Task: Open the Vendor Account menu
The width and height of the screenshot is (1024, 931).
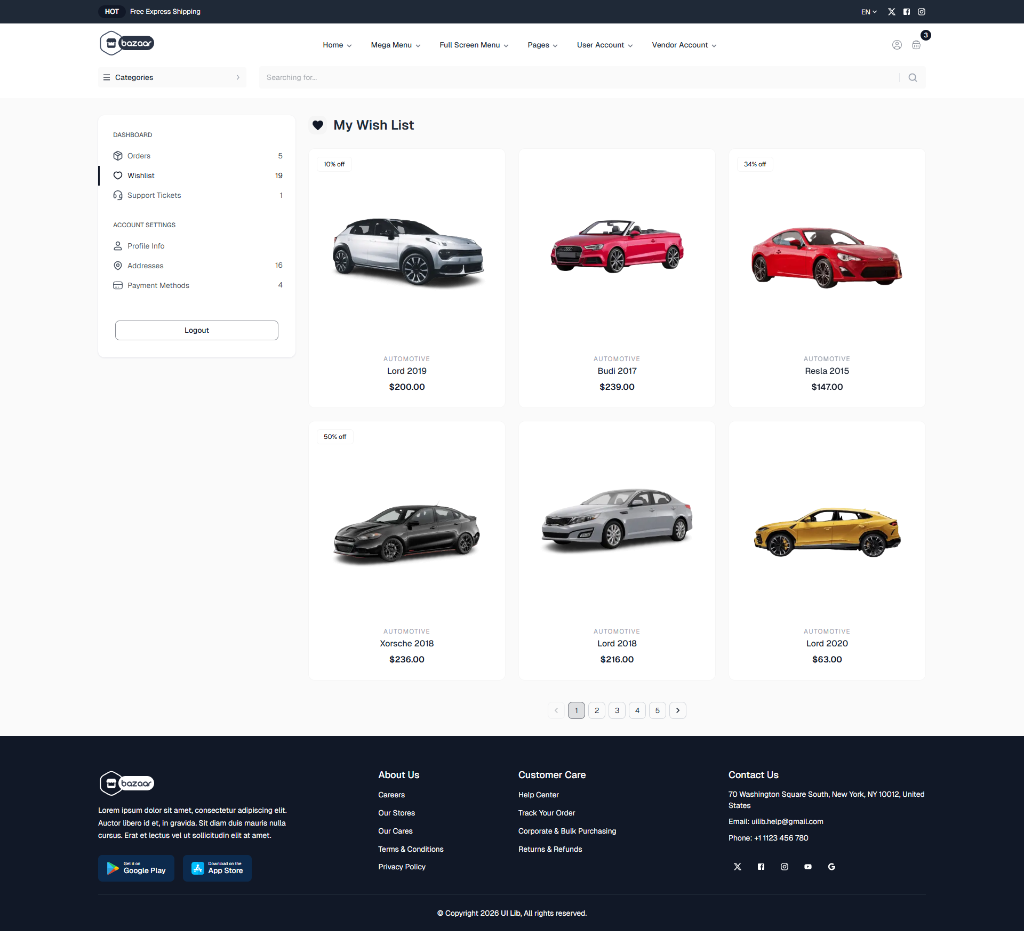Action: [683, 45]
